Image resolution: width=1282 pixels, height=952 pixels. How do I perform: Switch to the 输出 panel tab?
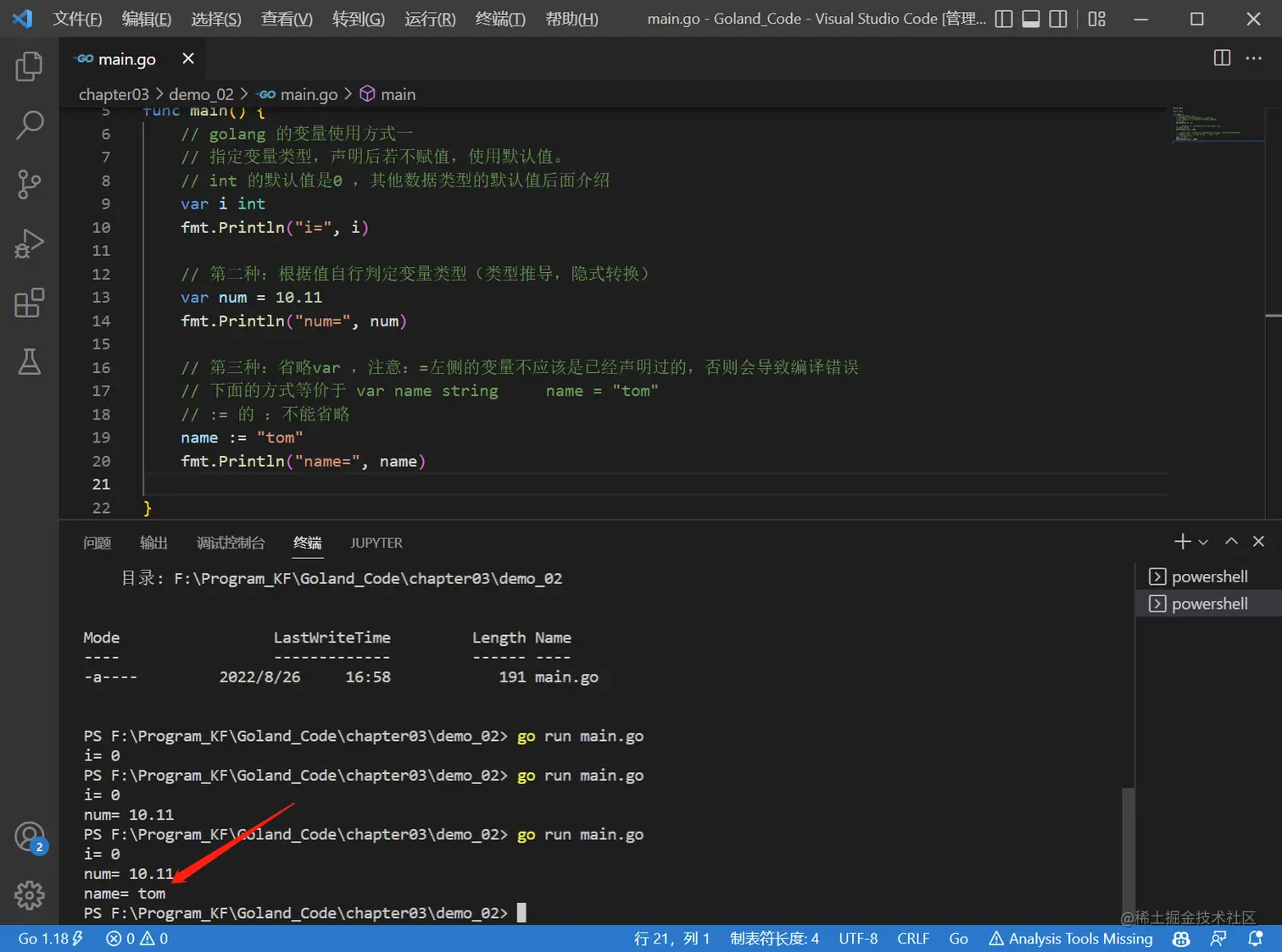(153, 543)
